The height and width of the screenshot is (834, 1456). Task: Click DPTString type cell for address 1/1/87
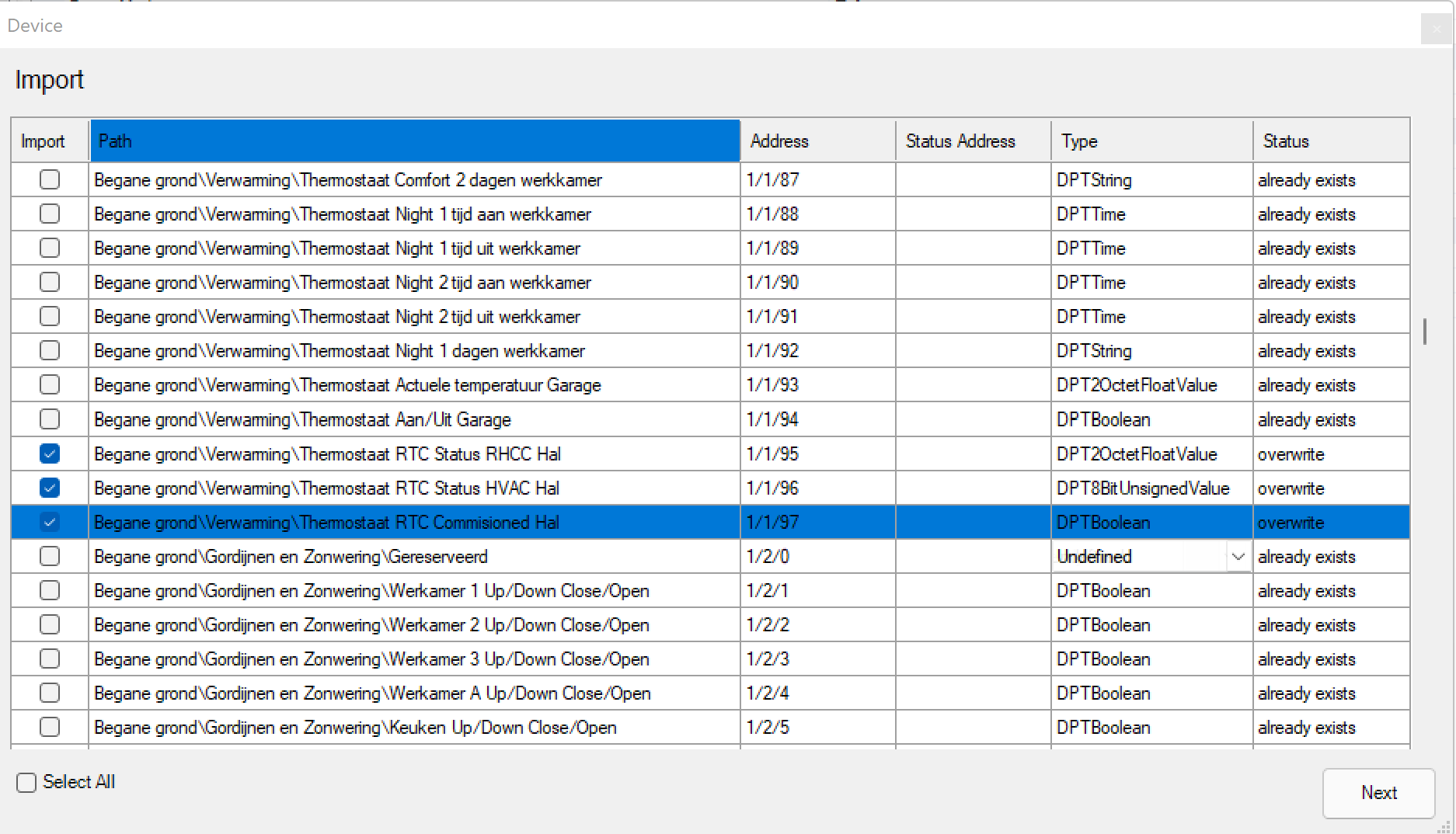coord(1151,180)
